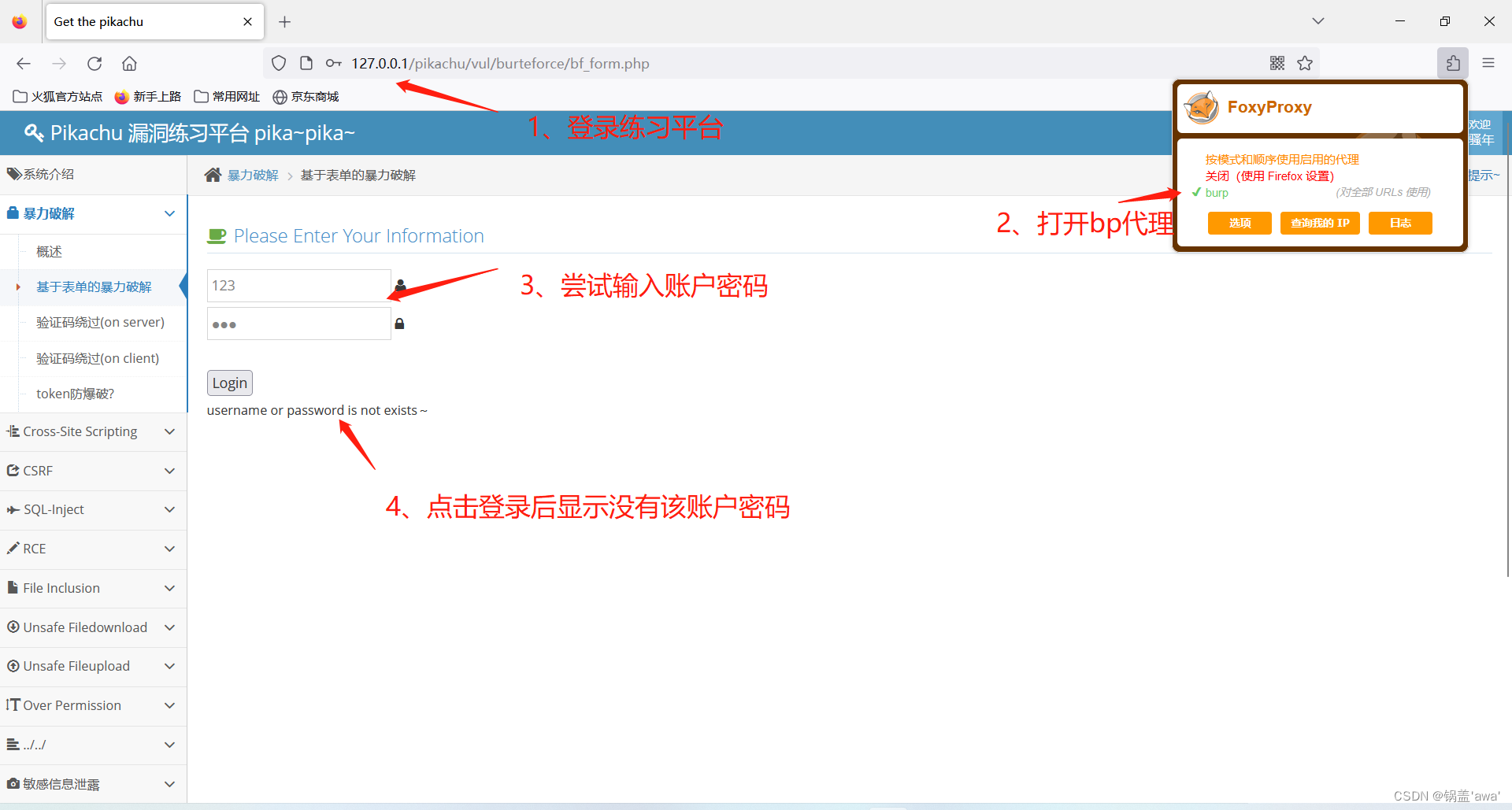Expand the Unsafe Fileupload section
The image size is (1512, 810).
93,667
